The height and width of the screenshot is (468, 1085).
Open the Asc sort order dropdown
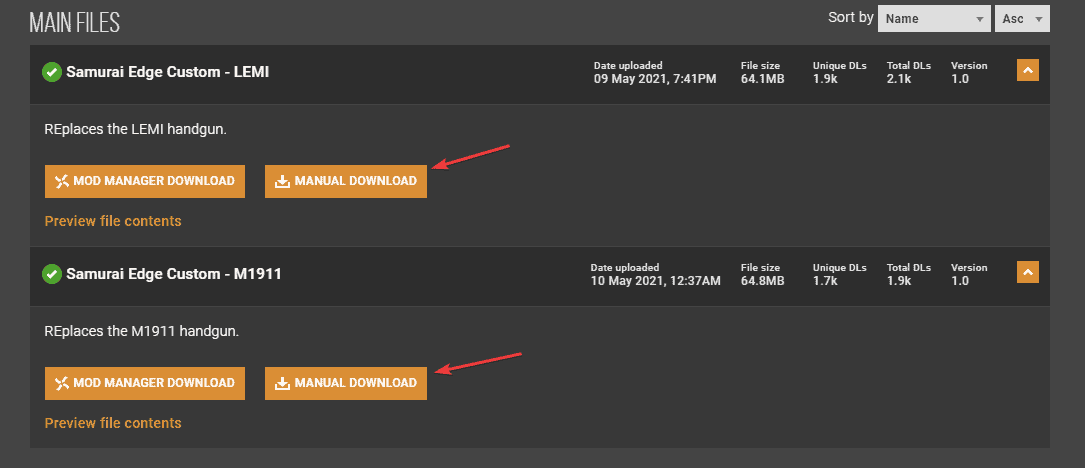1022,19
